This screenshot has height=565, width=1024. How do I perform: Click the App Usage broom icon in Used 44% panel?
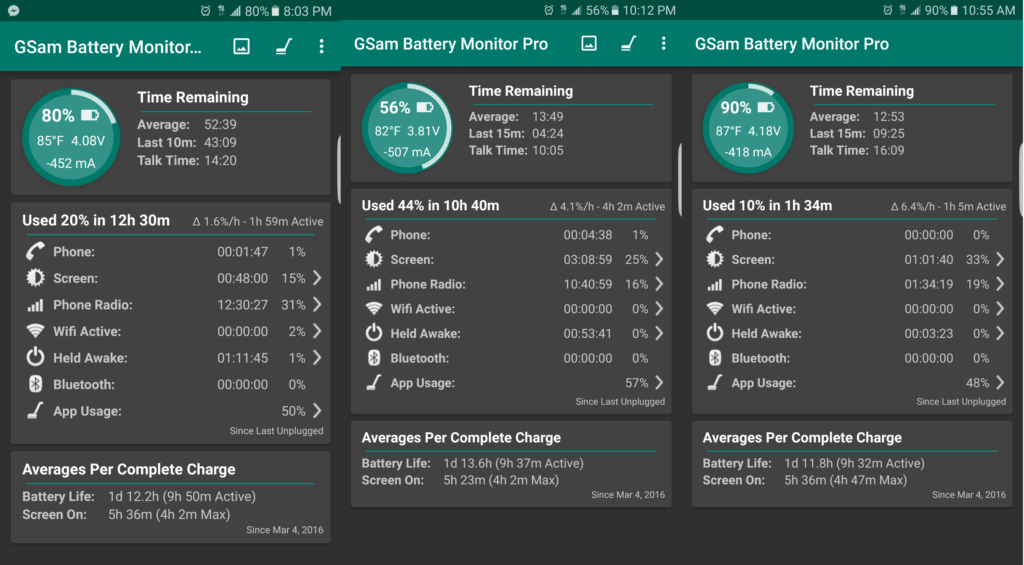click(374, 383)
